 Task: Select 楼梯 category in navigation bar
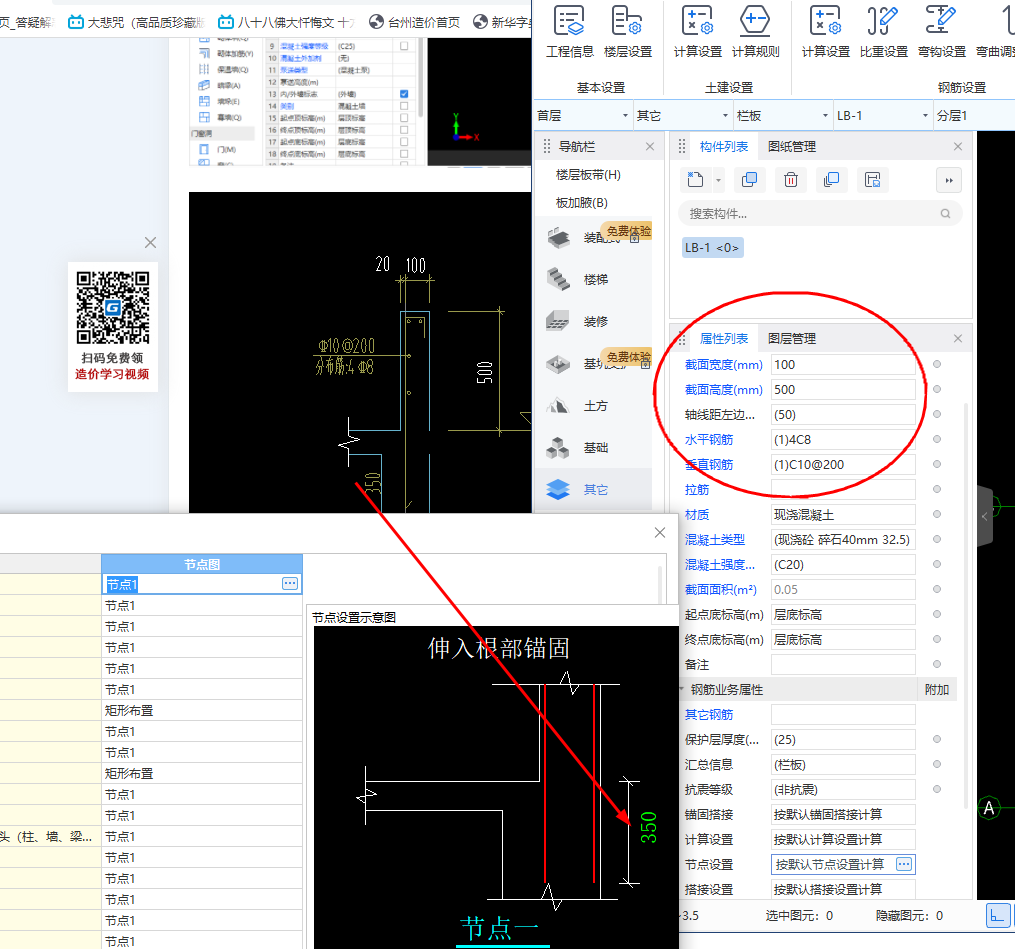pos(596,280)
